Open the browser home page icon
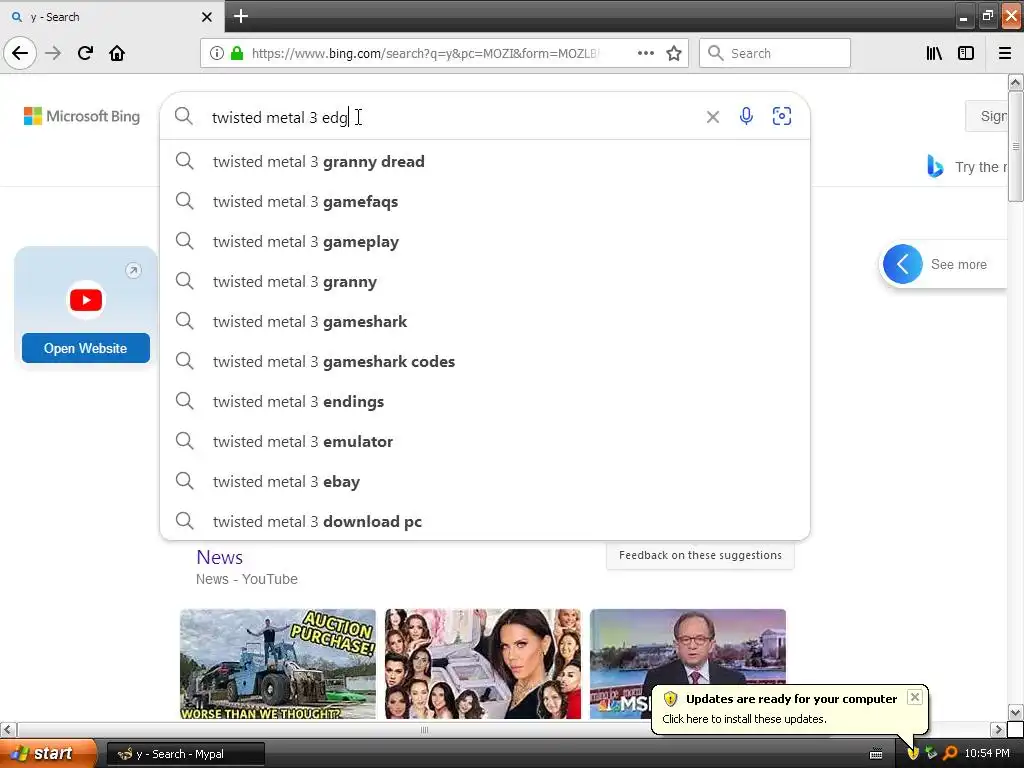This screenshot has height=768, width=1024. click(117, 53)
